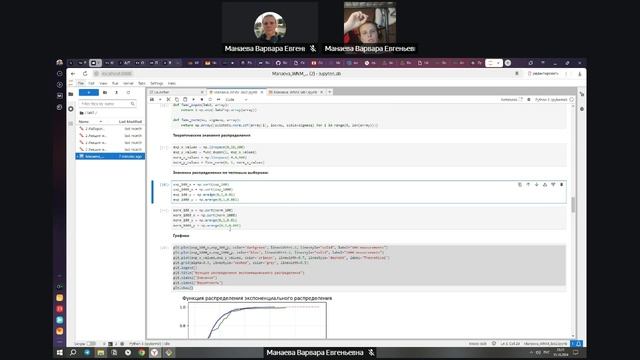The width and height of the screenshot is (640, 360).
Task: Open a new browser tab with plus button
Action: (x=508, y=63)
